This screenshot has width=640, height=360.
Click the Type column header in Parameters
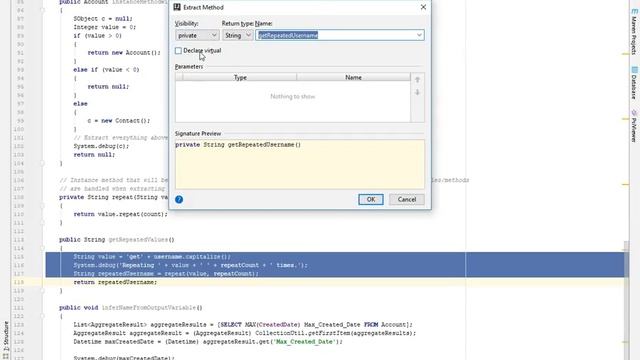pyautogui.click(x=240, y=77)
